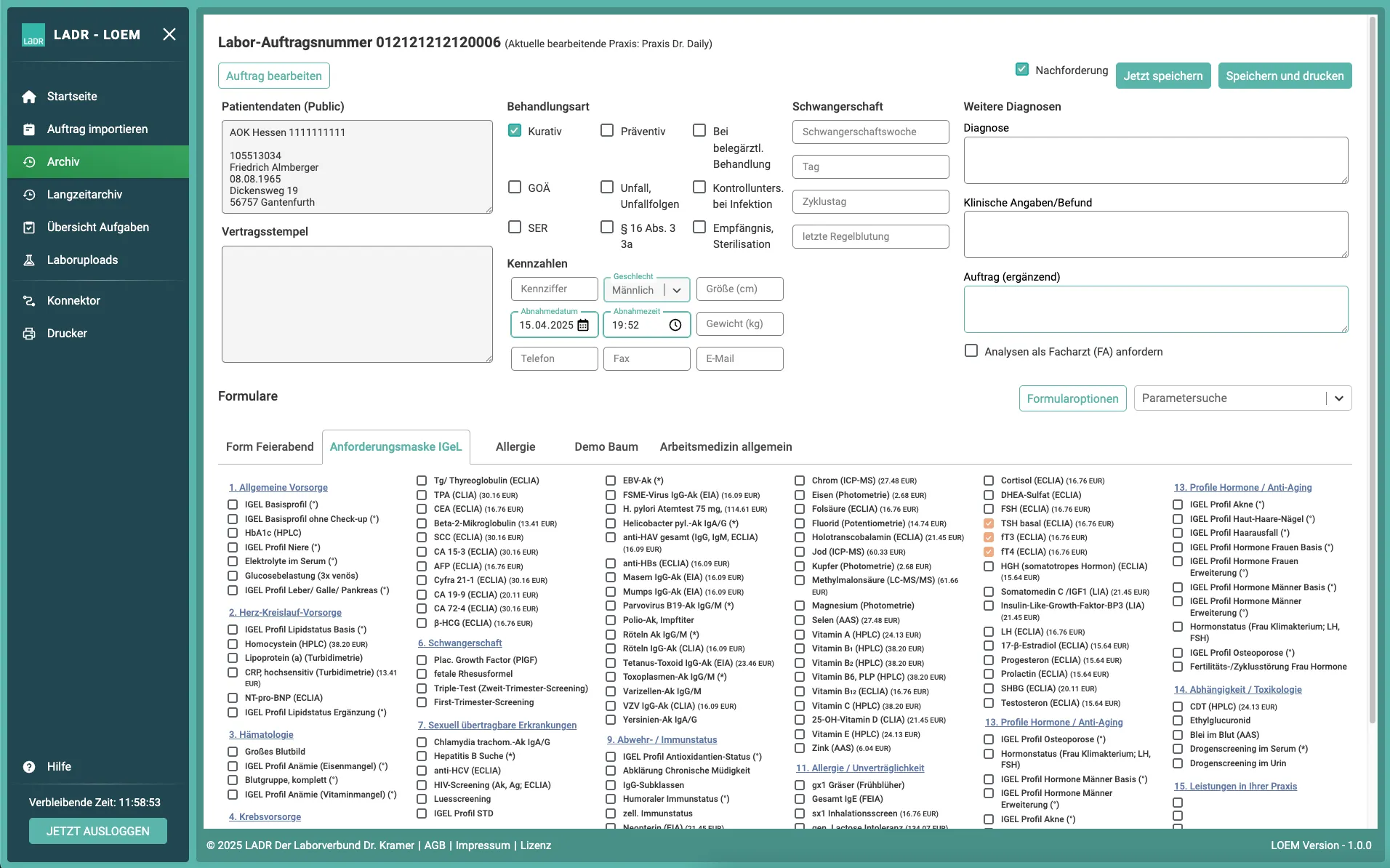
Task: Click the page vertical scrollbar
Action: 1372,363
